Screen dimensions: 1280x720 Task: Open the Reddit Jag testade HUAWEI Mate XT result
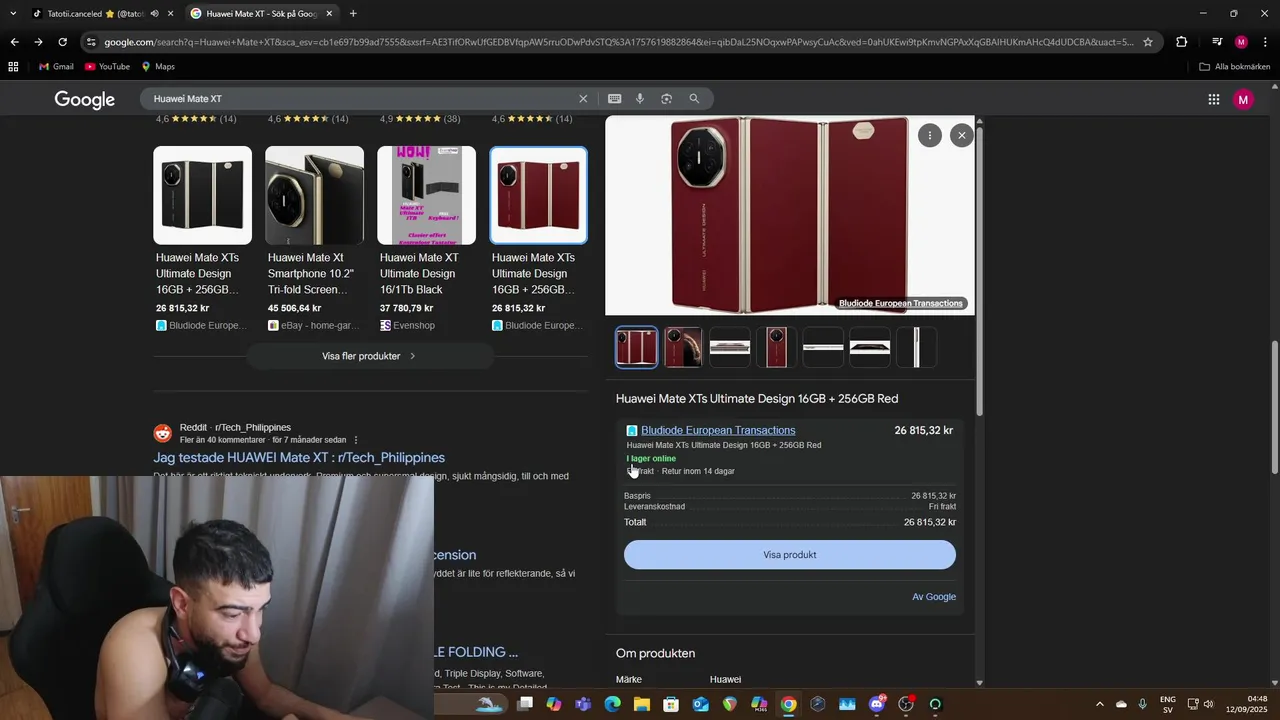(x=299, y=458)
